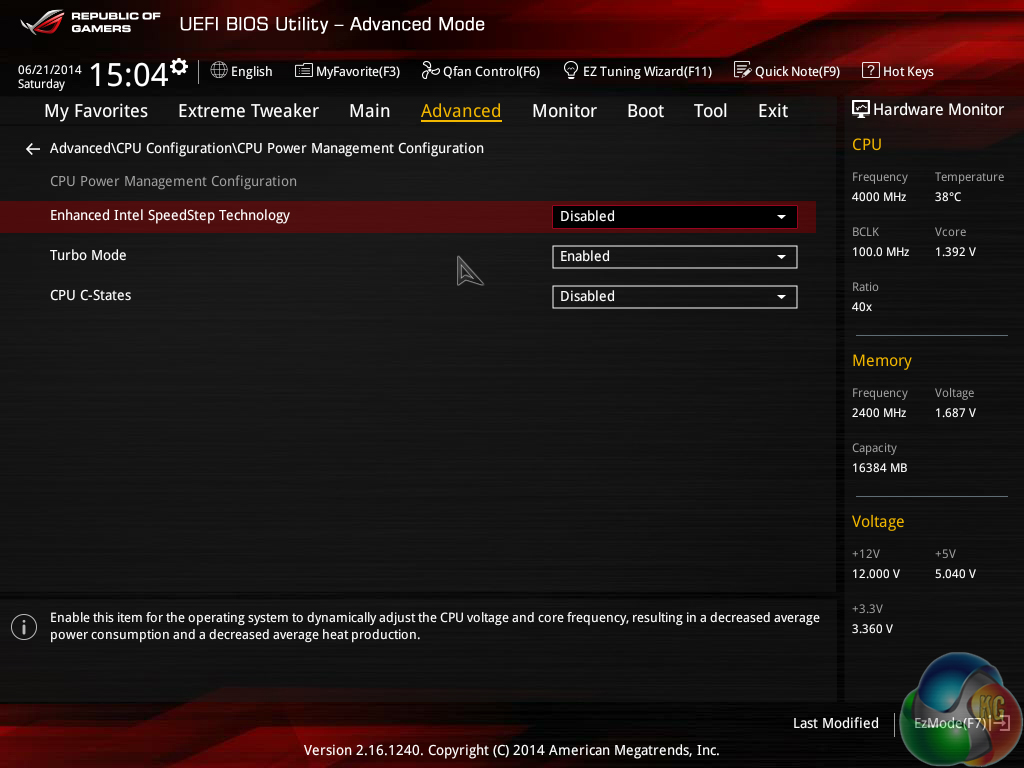Switch to the Boot tab
Screen dimensions: 1024x768
(x=645, y=111)
